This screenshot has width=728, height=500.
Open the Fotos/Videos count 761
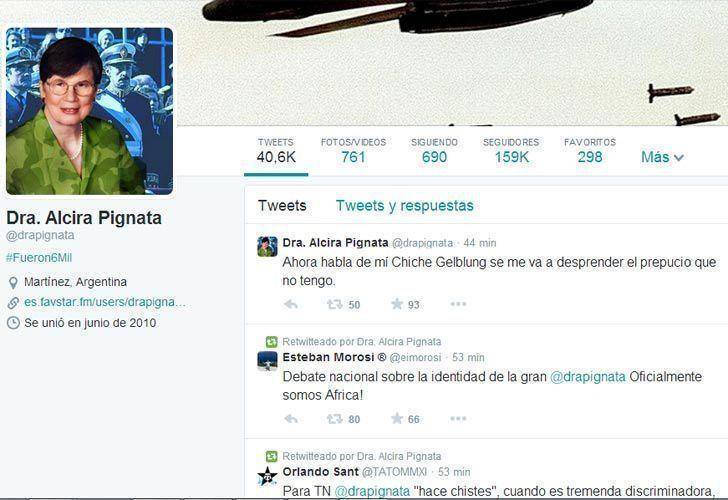tap(353, 151)
